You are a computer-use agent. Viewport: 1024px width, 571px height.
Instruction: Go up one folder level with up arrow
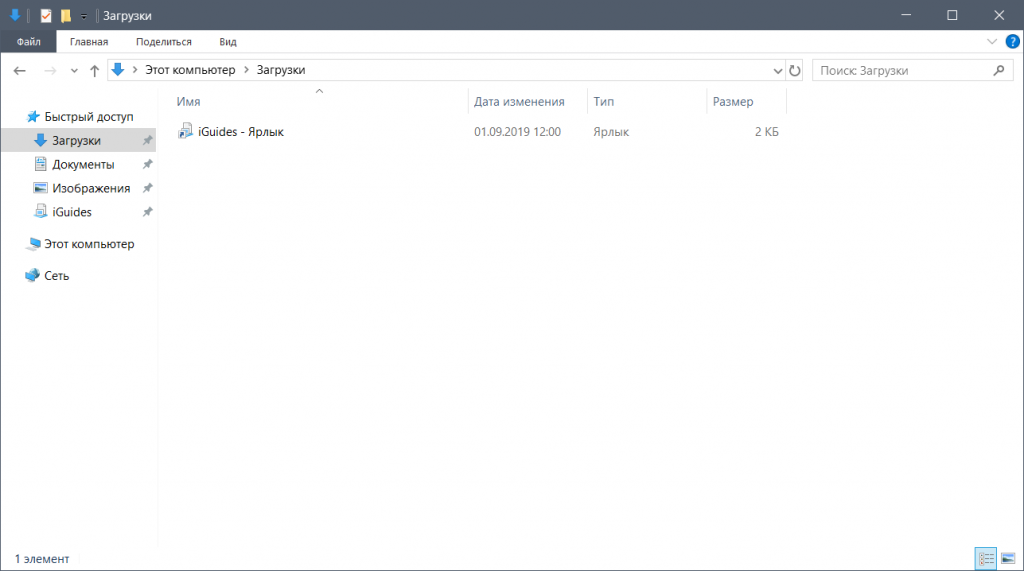pos(94,71)
